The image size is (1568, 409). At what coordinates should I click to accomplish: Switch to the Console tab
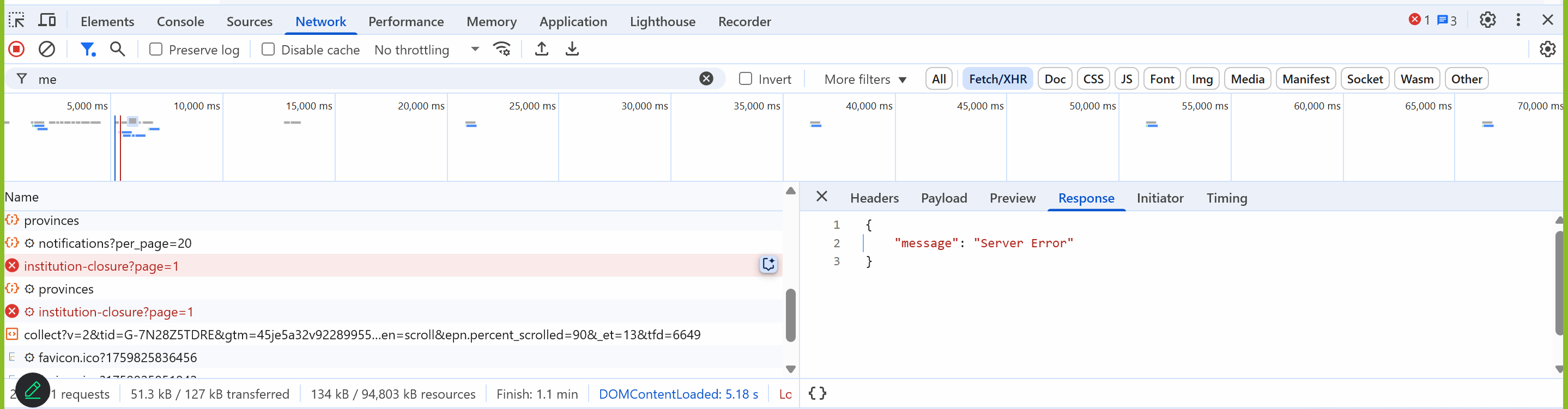(x=180, y=21)
